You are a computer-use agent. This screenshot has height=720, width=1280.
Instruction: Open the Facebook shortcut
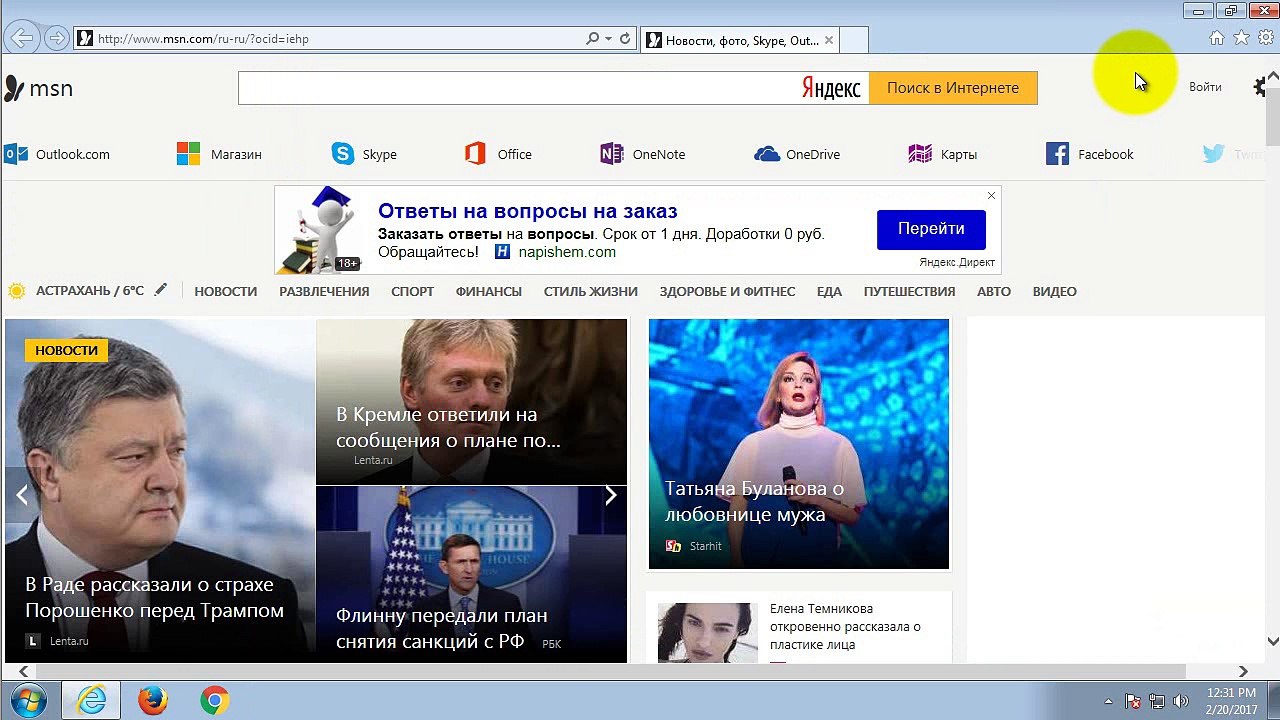[1089, 154]
